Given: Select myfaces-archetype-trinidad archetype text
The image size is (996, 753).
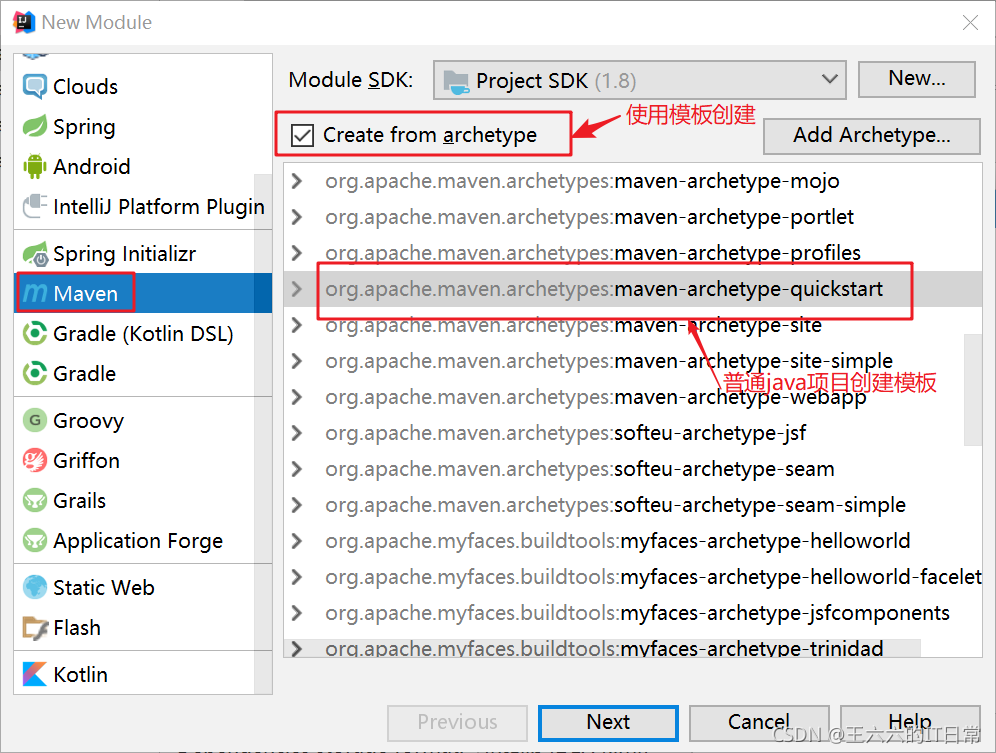Looking at the screenshot, I should 604,648.
